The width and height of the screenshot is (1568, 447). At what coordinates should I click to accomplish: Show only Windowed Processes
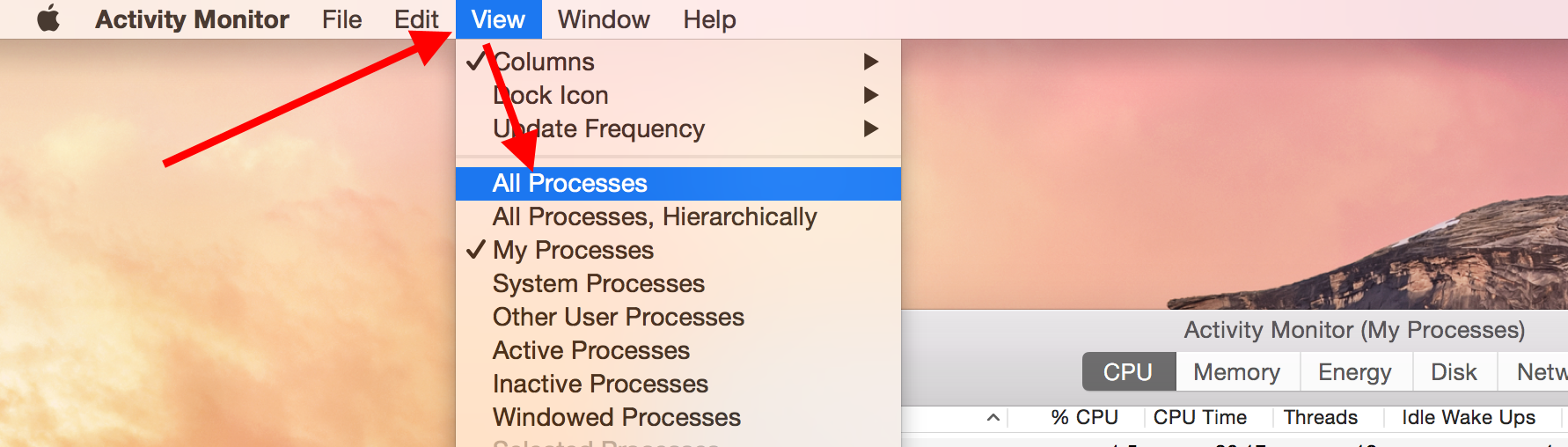coord(616,417)
